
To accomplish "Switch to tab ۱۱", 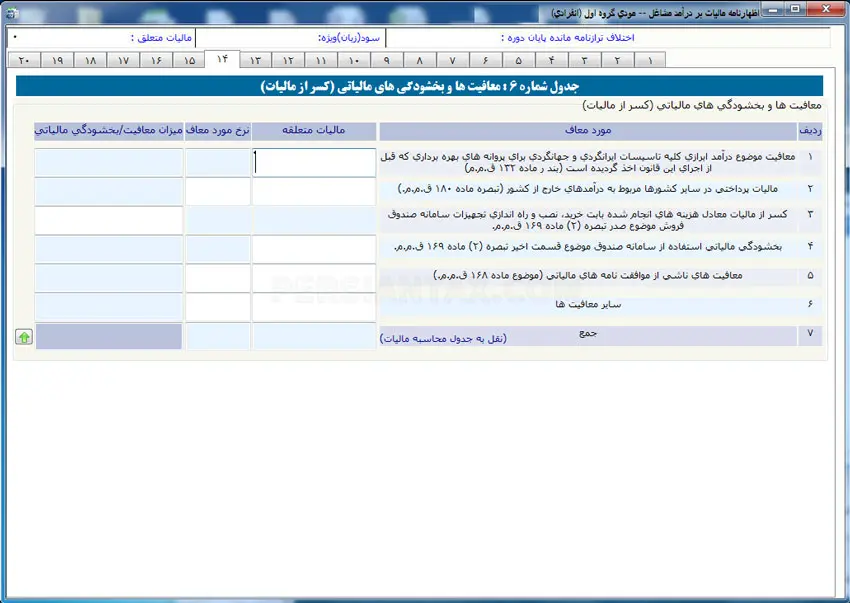I will coord(321,60).
